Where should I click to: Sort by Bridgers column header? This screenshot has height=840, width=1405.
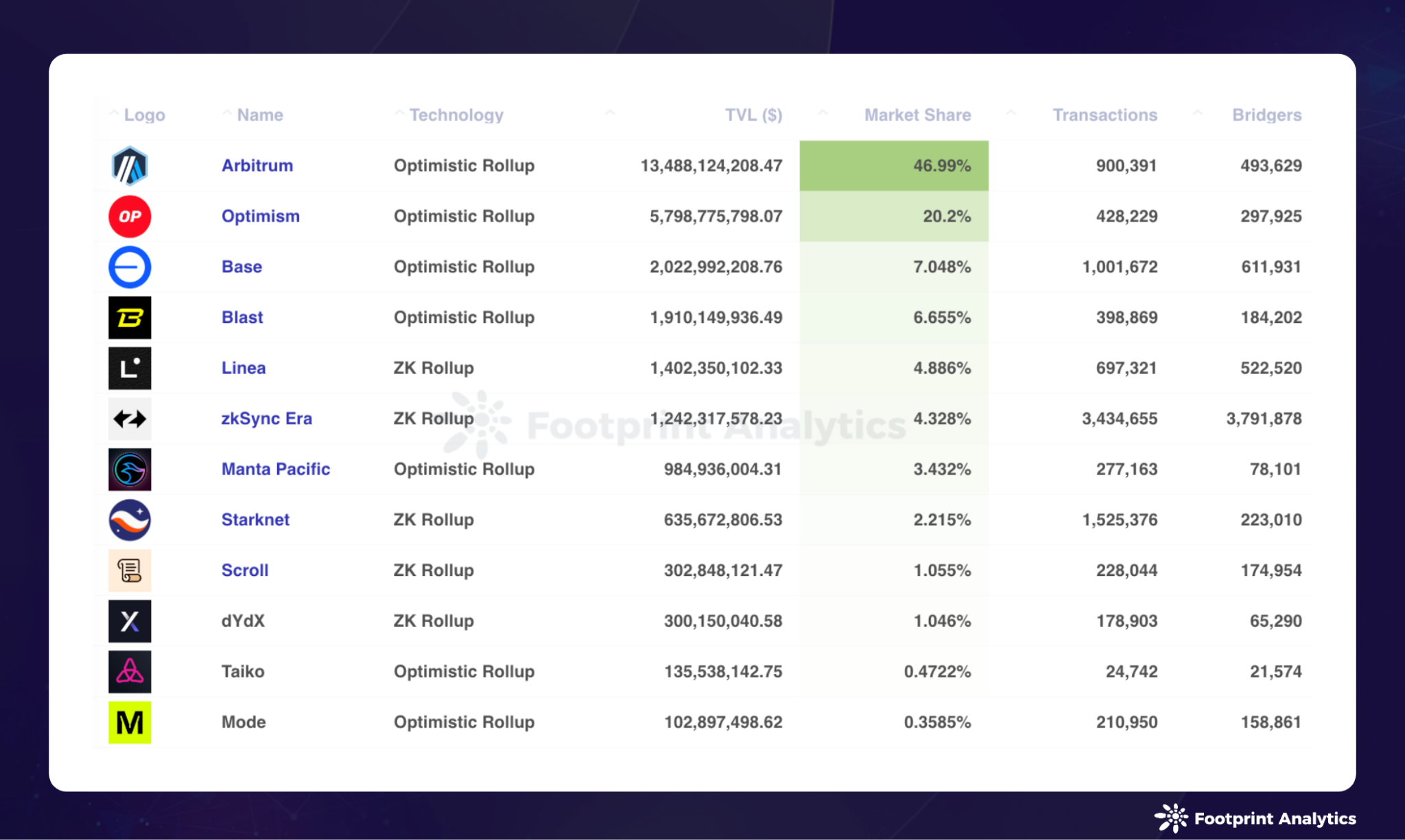1266,115
